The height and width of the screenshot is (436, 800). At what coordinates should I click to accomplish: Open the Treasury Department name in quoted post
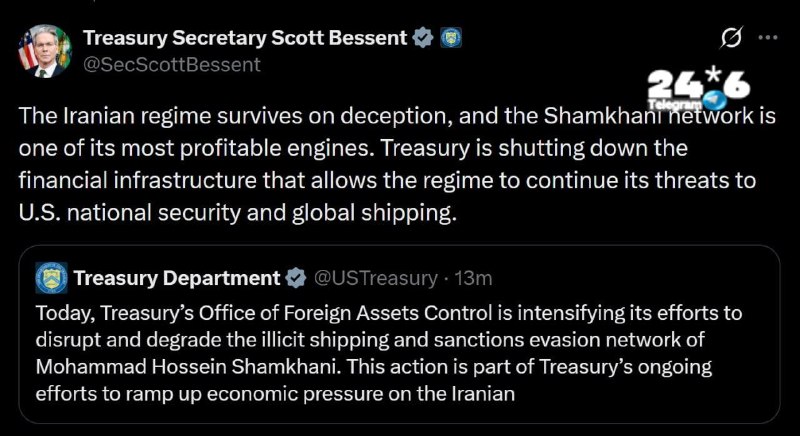click(177, 278)
